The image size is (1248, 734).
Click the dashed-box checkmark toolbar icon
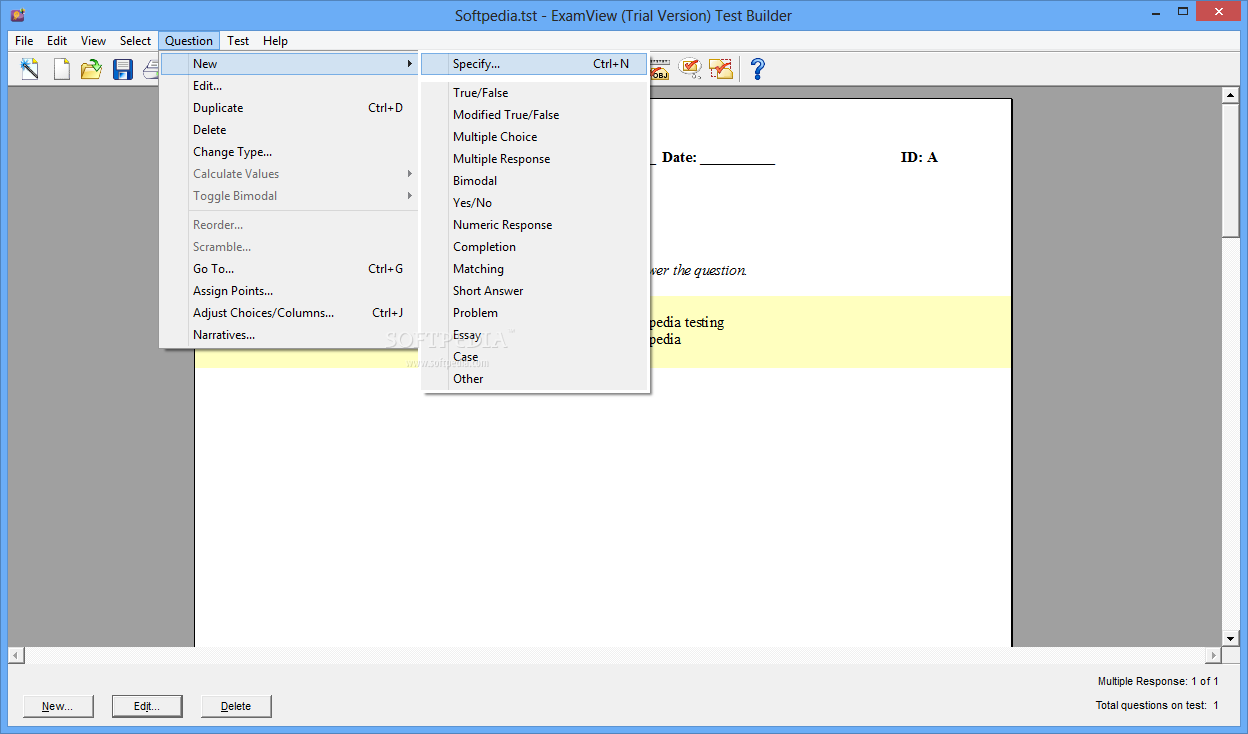pos(721,69)
